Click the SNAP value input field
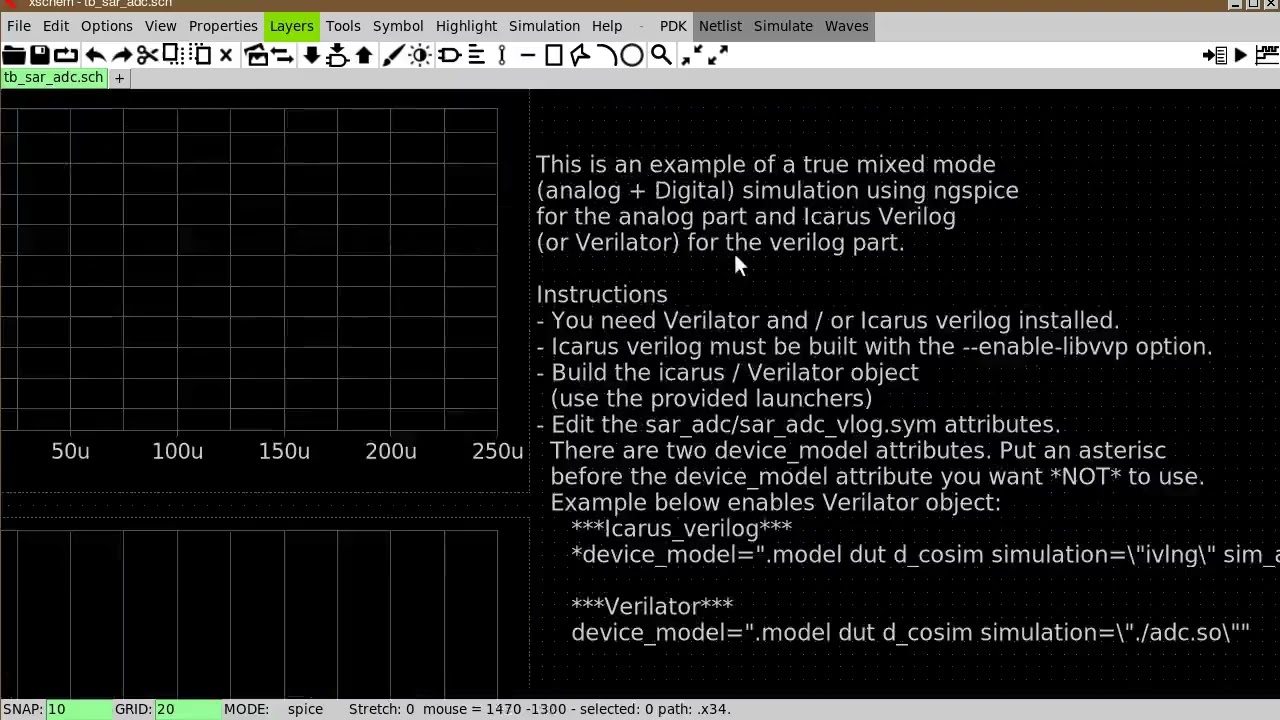 (x=79, y=709)
